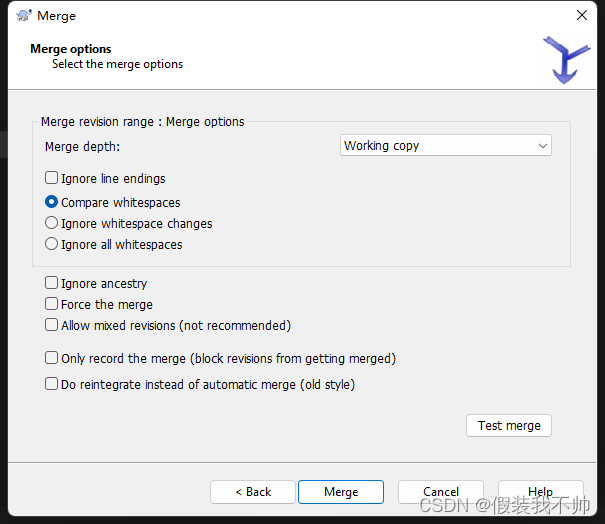Click the Merge depth: label
The image size is (605, 524).
pyautogui.click(x=83, y=147)
